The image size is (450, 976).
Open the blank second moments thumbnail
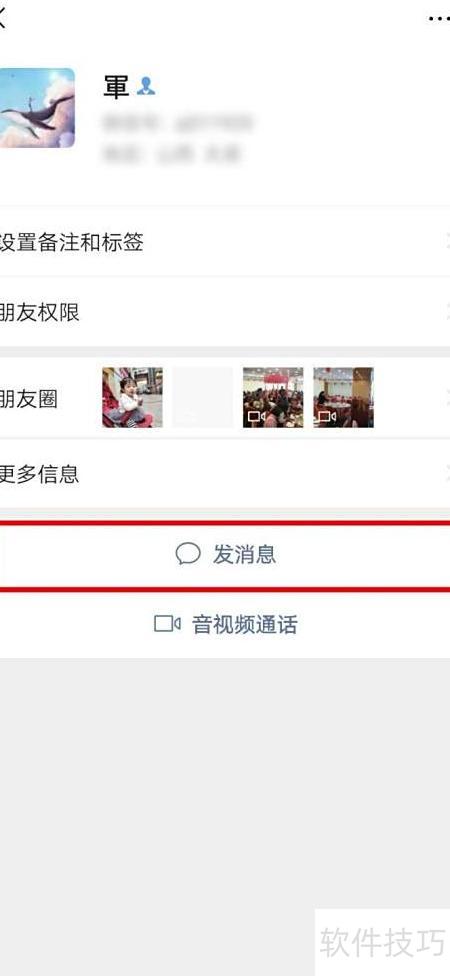(203, 397)
